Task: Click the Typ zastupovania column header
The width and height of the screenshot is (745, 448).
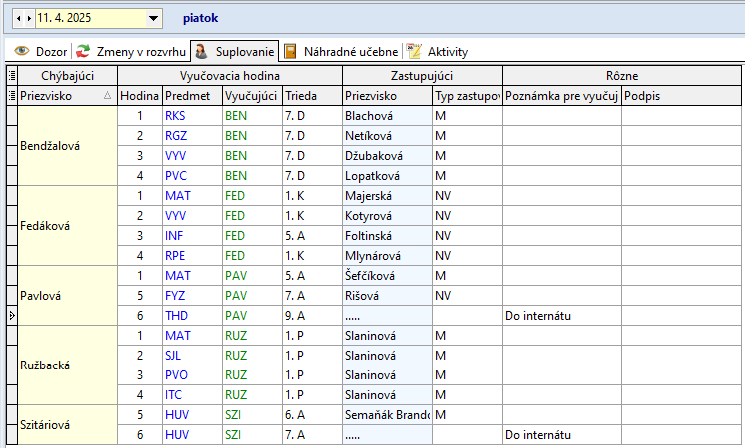Action: [x=466, y=95]
